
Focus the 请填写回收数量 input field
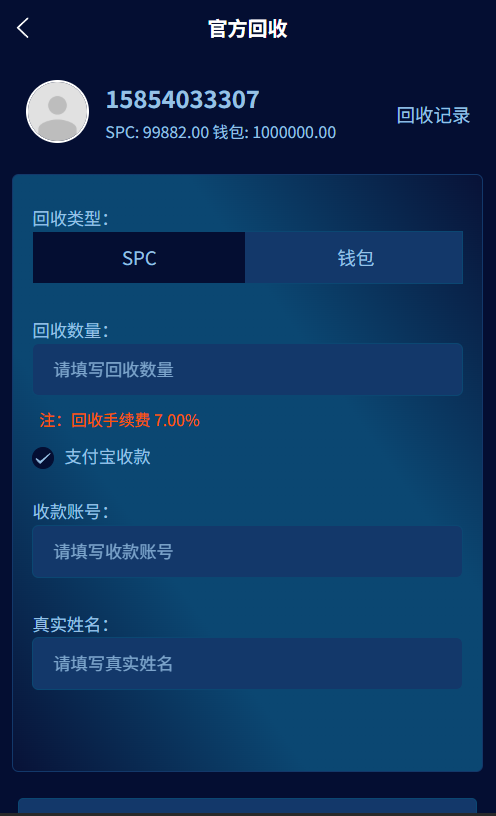click(x=248, y=369)
